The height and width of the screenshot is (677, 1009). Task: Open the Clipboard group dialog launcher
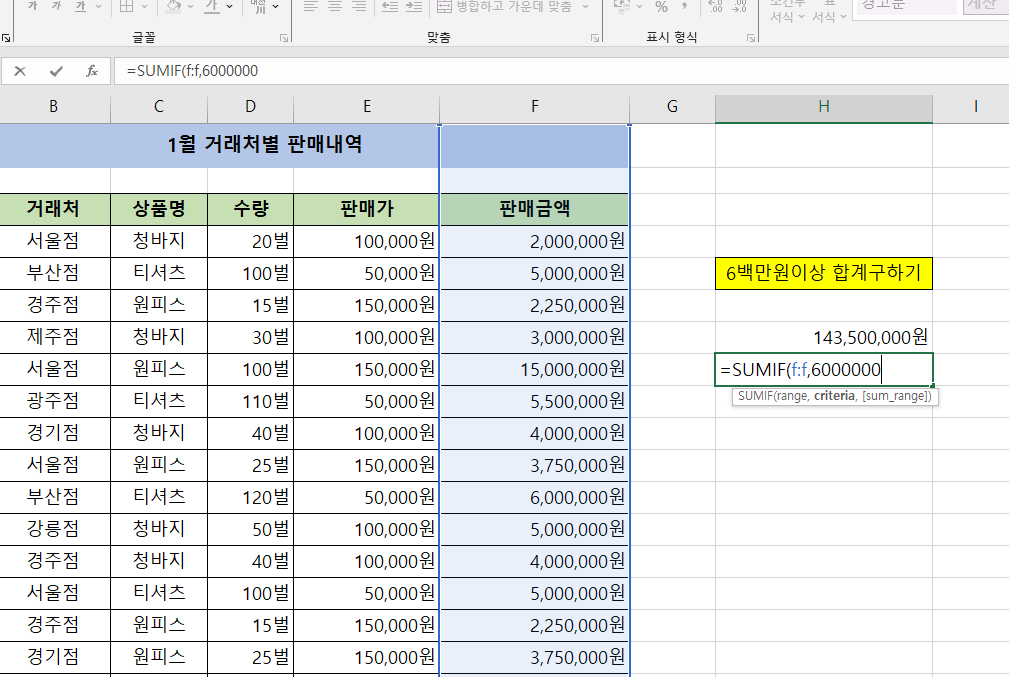6,39
